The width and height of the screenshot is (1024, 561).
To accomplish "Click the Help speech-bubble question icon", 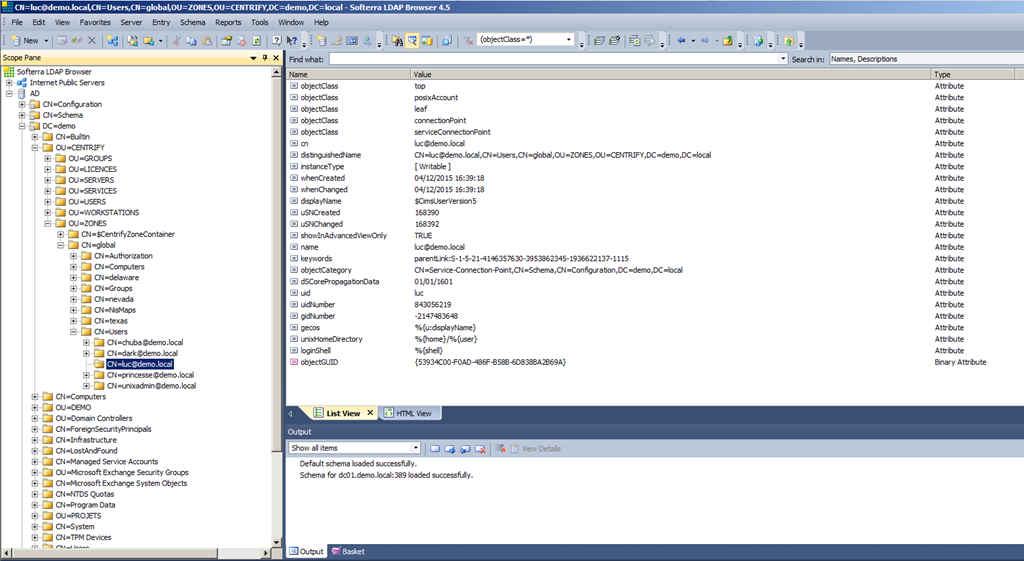I will [277, 40].
